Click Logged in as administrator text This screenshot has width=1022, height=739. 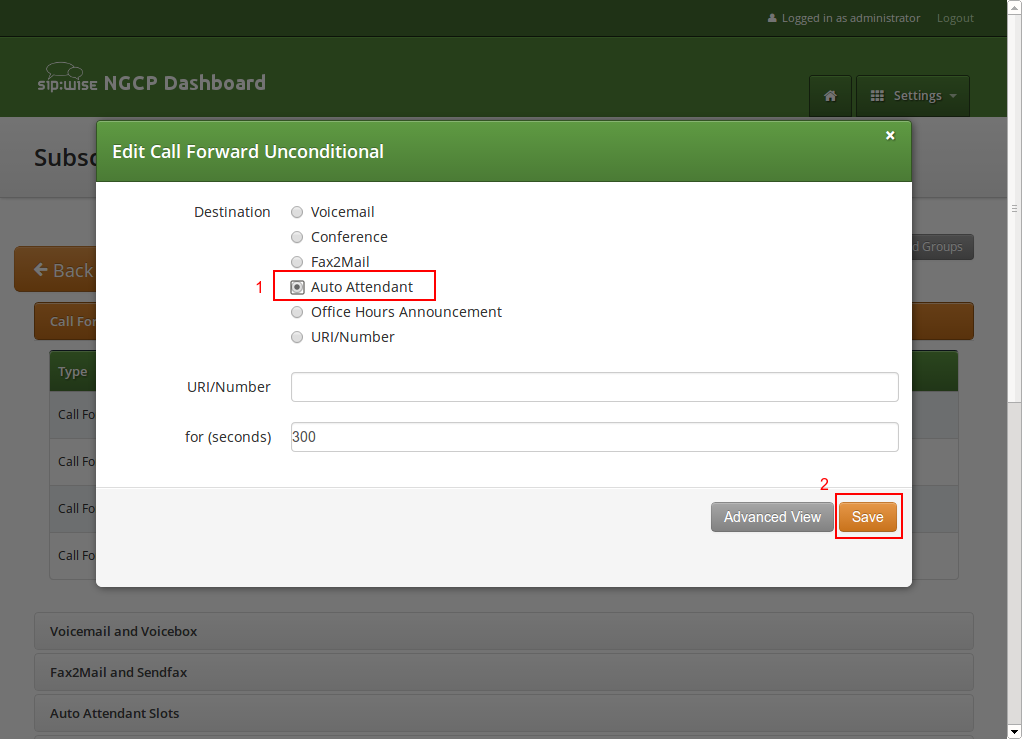tap(851, 18)
